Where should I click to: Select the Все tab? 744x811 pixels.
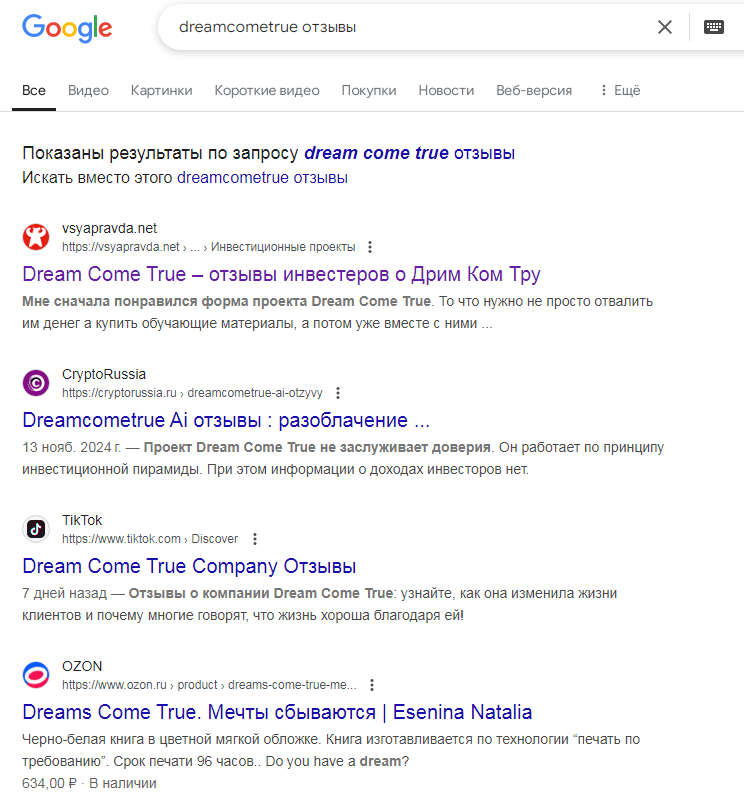click(34, 91)
